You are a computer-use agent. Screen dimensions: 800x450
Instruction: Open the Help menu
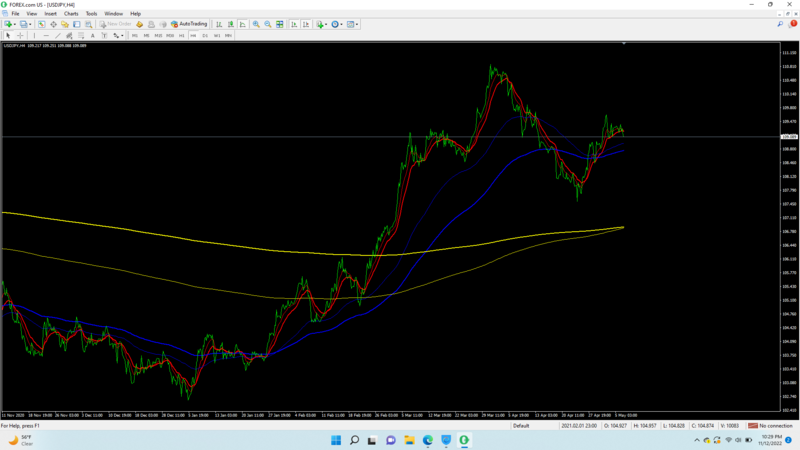click(x=135, y=14)
